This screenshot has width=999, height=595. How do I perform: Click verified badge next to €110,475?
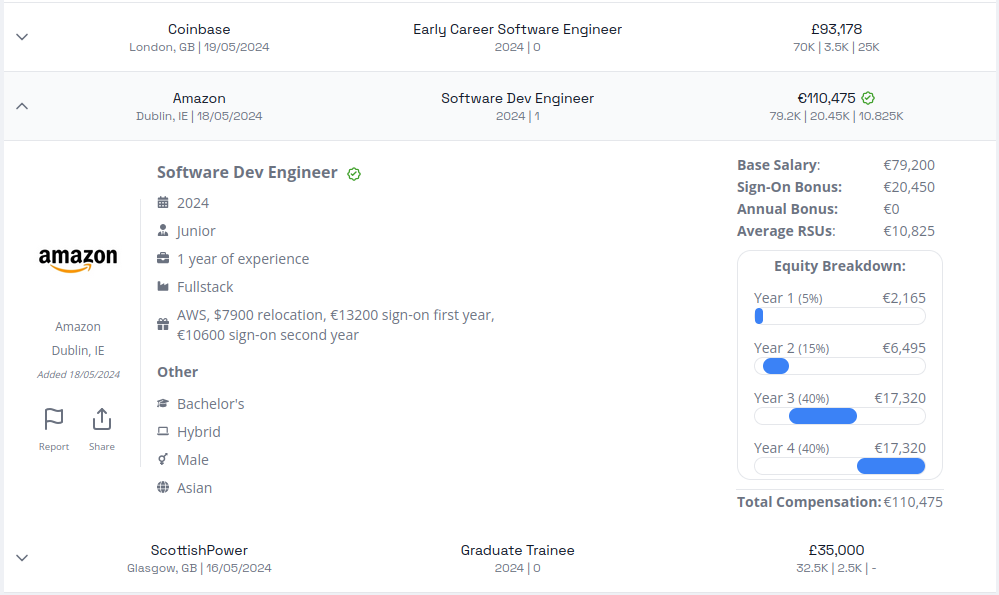click(x=868, y=98)
